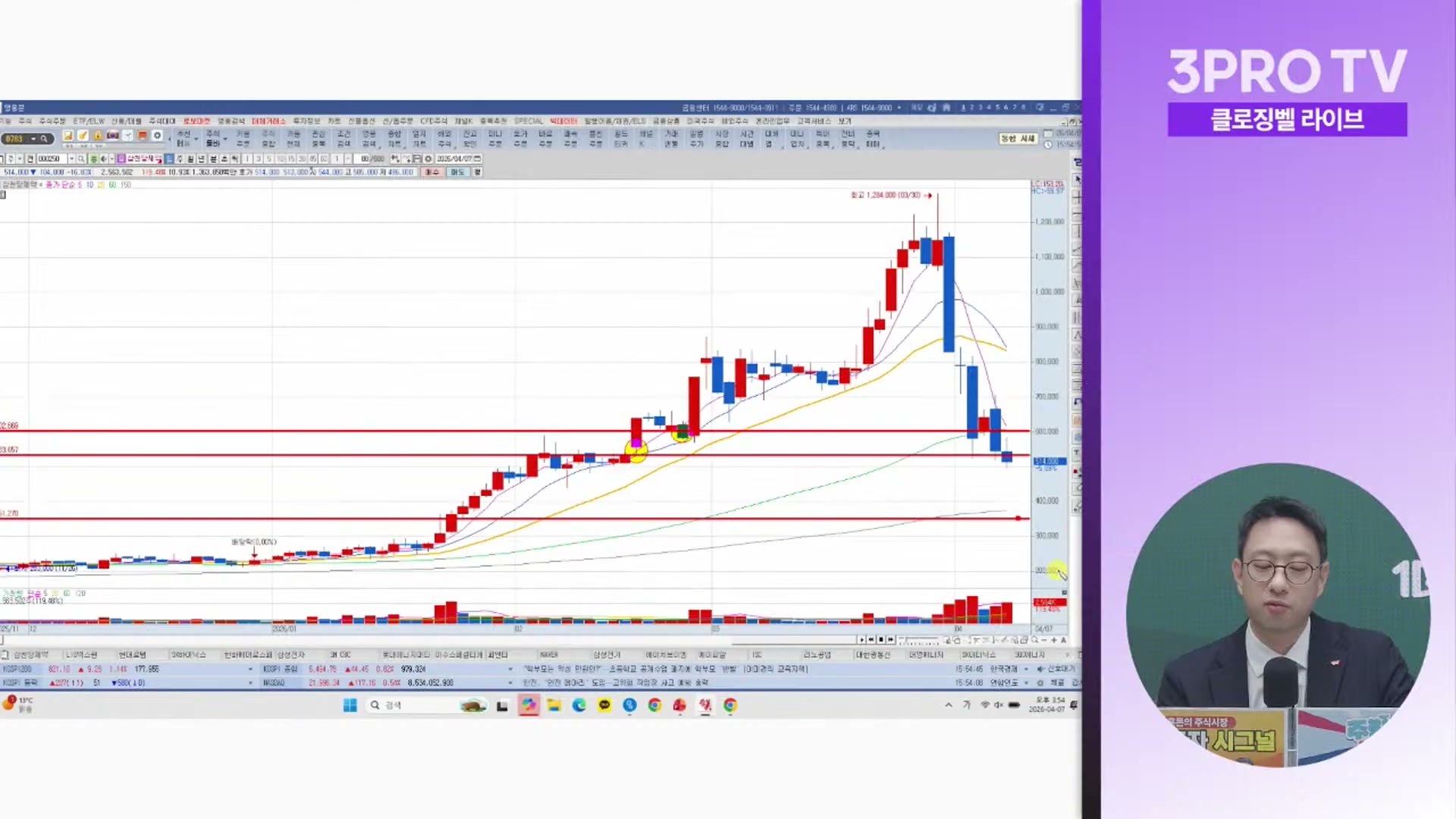The width and height of the screenshot is (1456, 819).
Task: Click the magnifier icon beside stock code field
Action: (x=80, y=158)
